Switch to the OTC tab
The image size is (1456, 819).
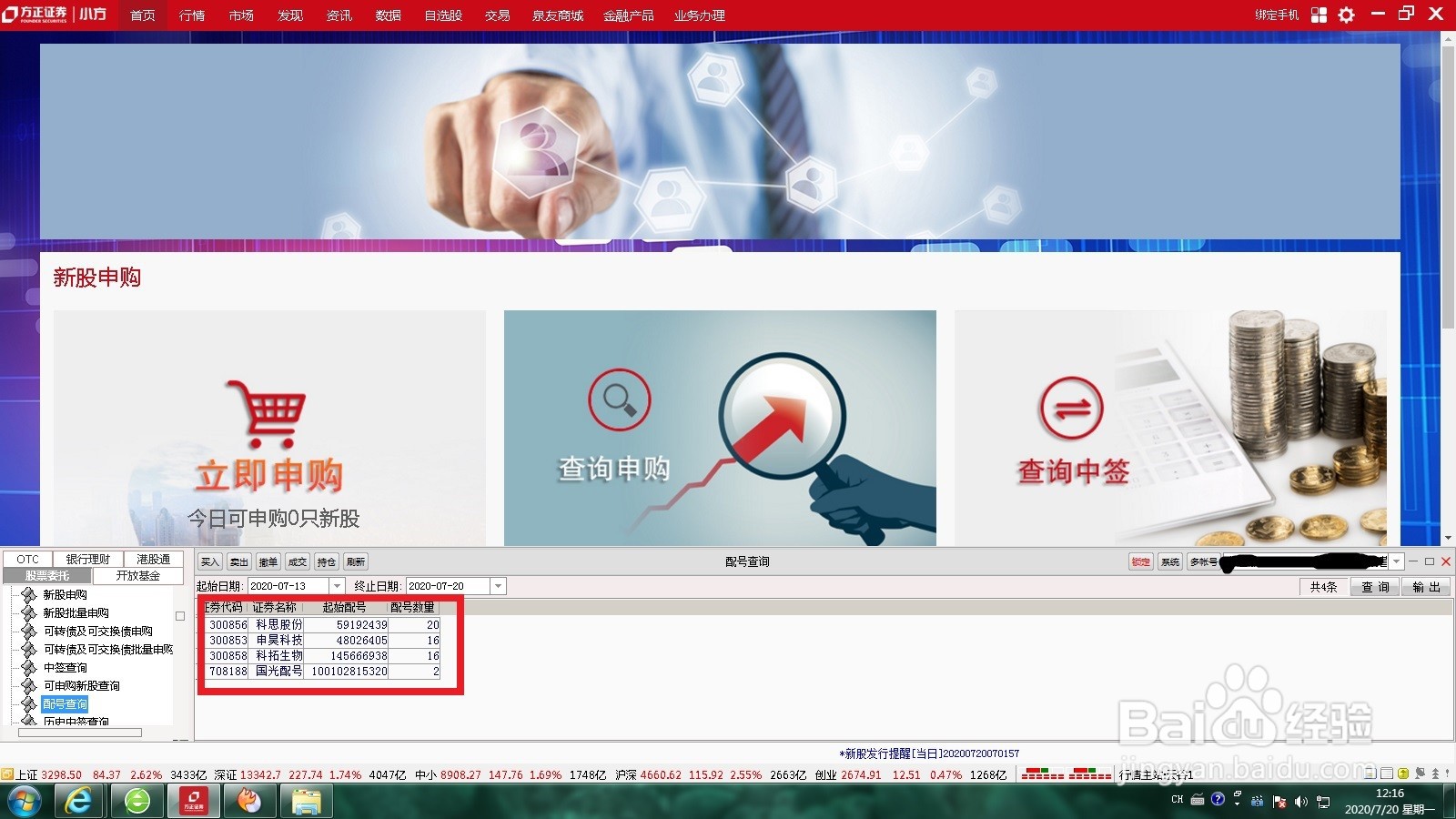27,559
